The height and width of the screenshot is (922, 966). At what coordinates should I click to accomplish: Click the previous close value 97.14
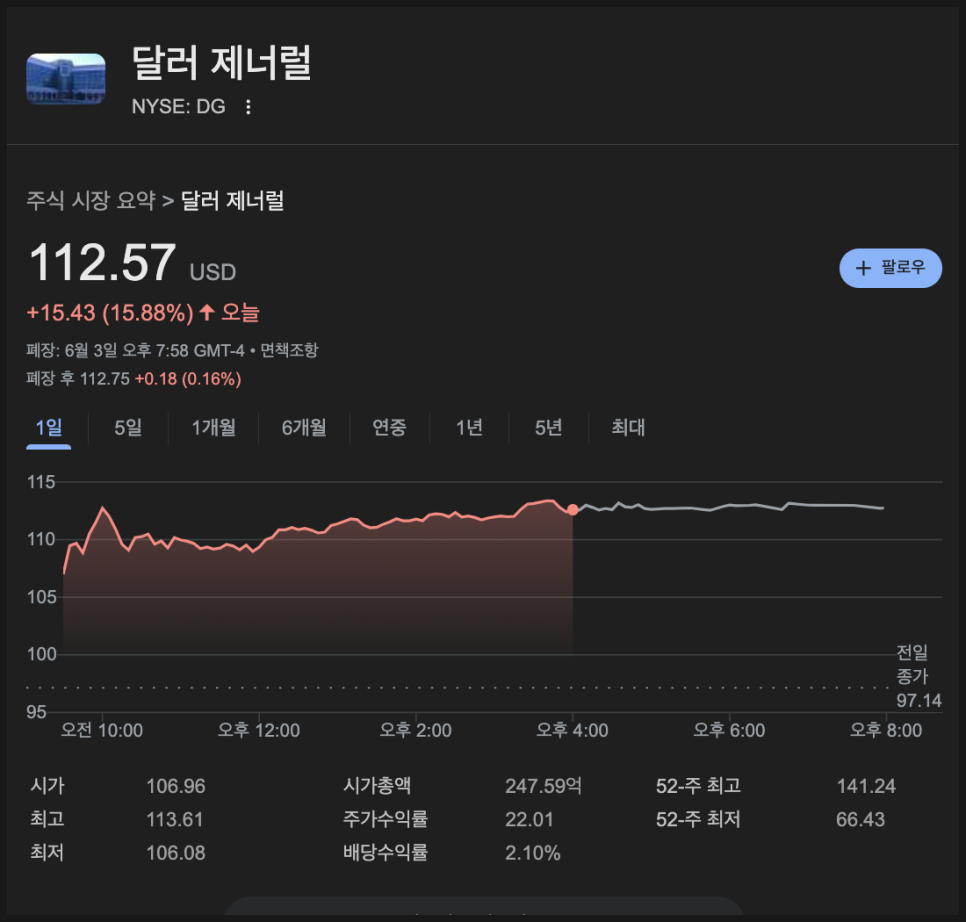click(919, 701)
